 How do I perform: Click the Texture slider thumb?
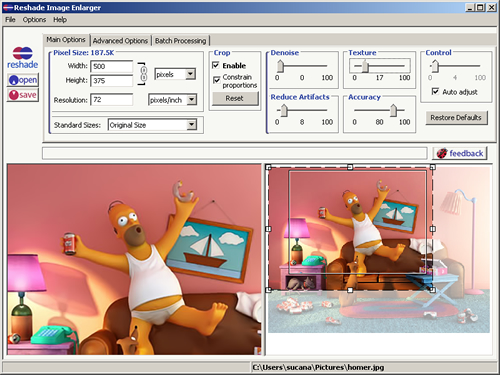pyautogui.click(x=365, y=66)
